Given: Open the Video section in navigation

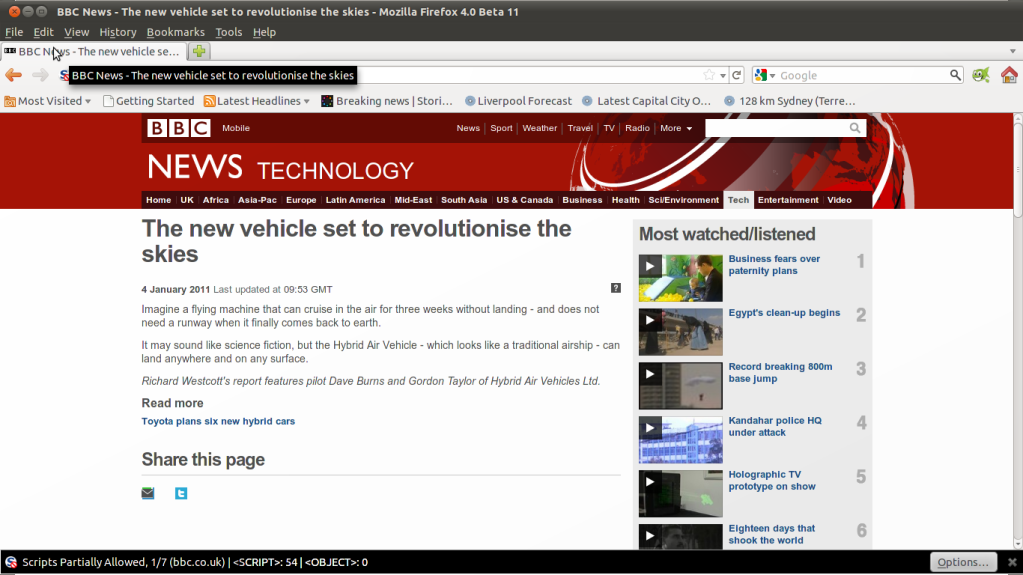Looking at the screenshot, I should pyautogui.click(x=839, y=200).
